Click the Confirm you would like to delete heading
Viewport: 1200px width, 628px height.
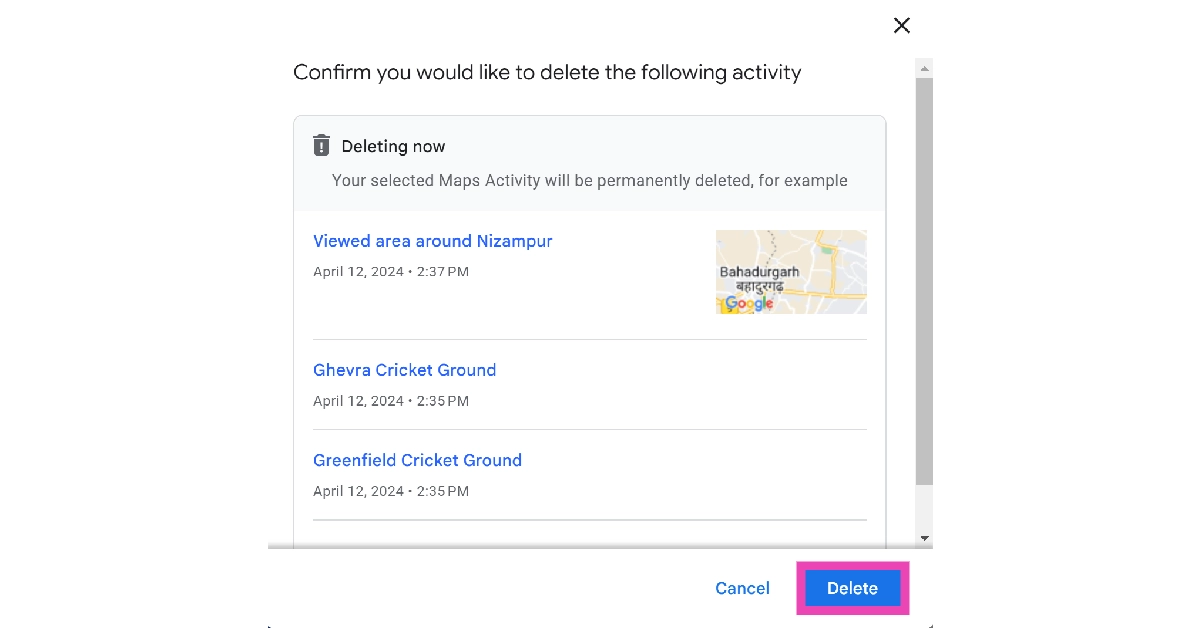(x=547, y=73)
